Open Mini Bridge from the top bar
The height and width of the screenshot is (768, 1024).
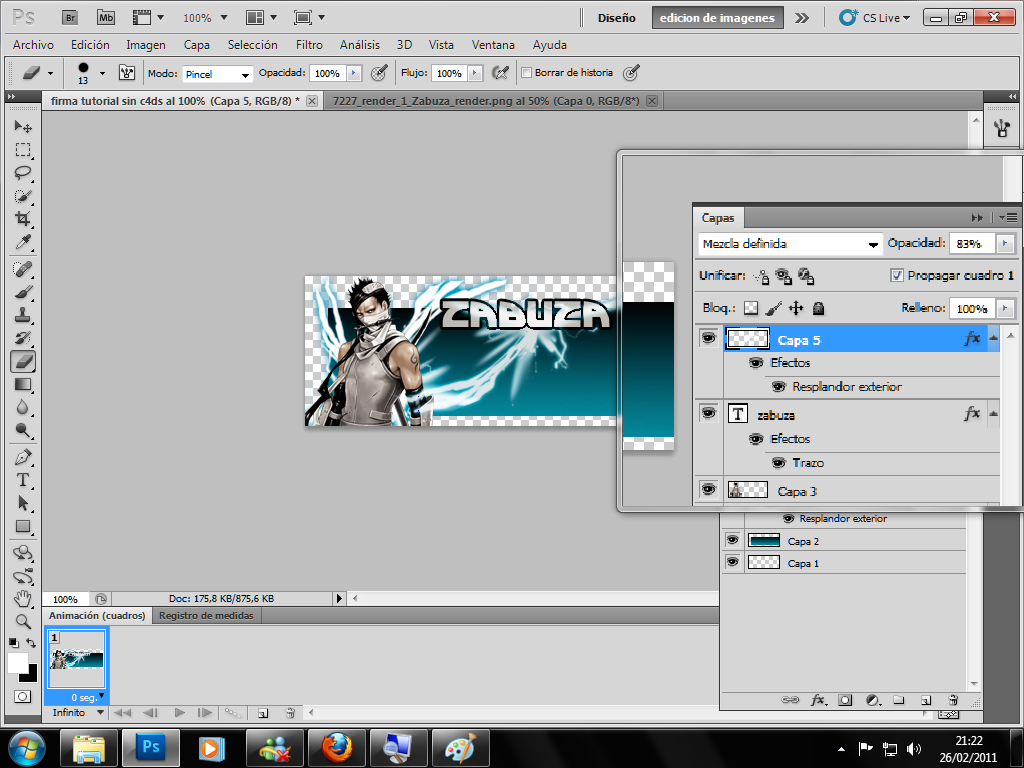click(x=106, y=18)
